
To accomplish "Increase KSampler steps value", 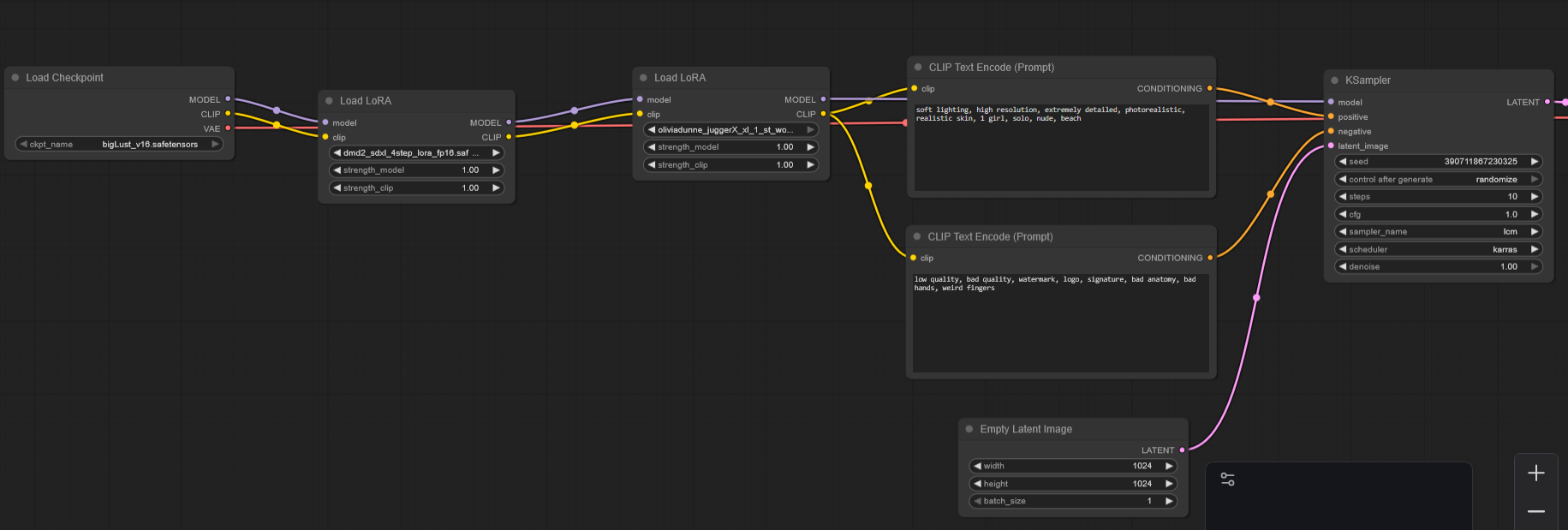I will pyautogui.click(x=1535, y=196).
